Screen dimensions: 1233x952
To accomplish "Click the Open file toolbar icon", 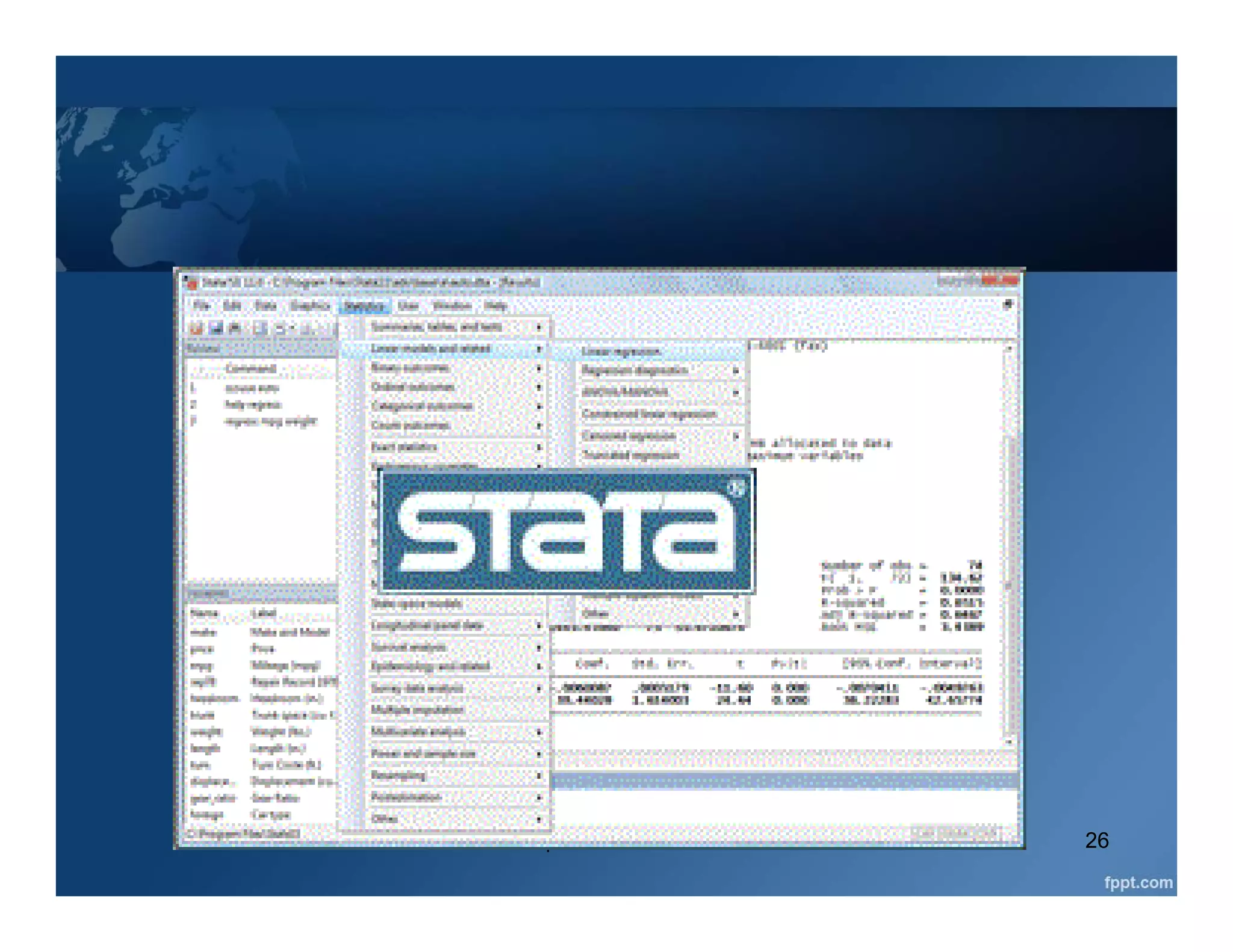I will (x=196, y=328).
